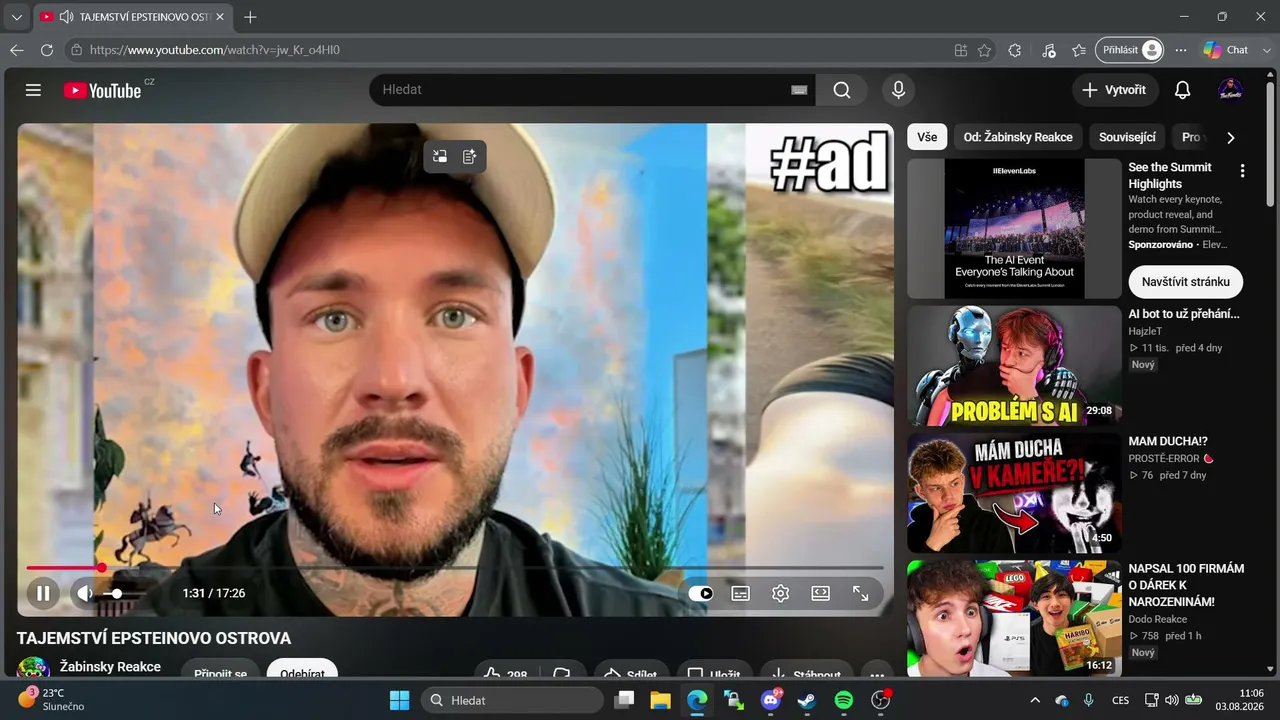Open a new browser tab

tap(250, 17)
